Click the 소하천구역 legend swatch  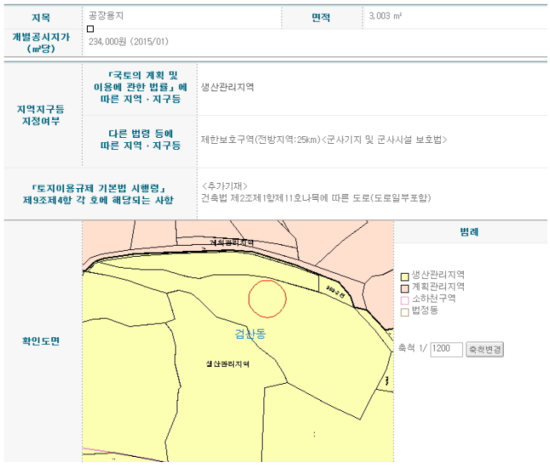(404, 300)
